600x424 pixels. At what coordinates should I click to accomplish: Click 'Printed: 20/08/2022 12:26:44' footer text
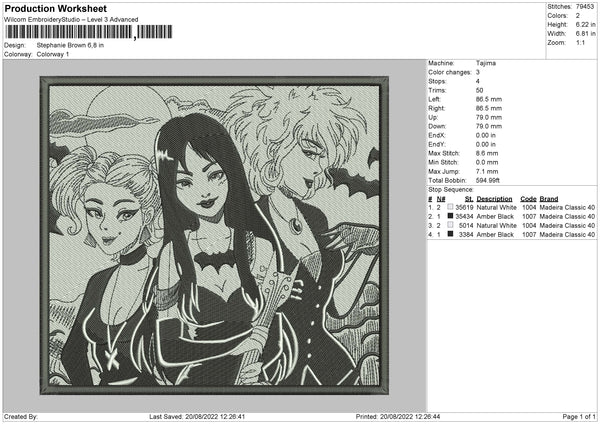click(398, 416)
